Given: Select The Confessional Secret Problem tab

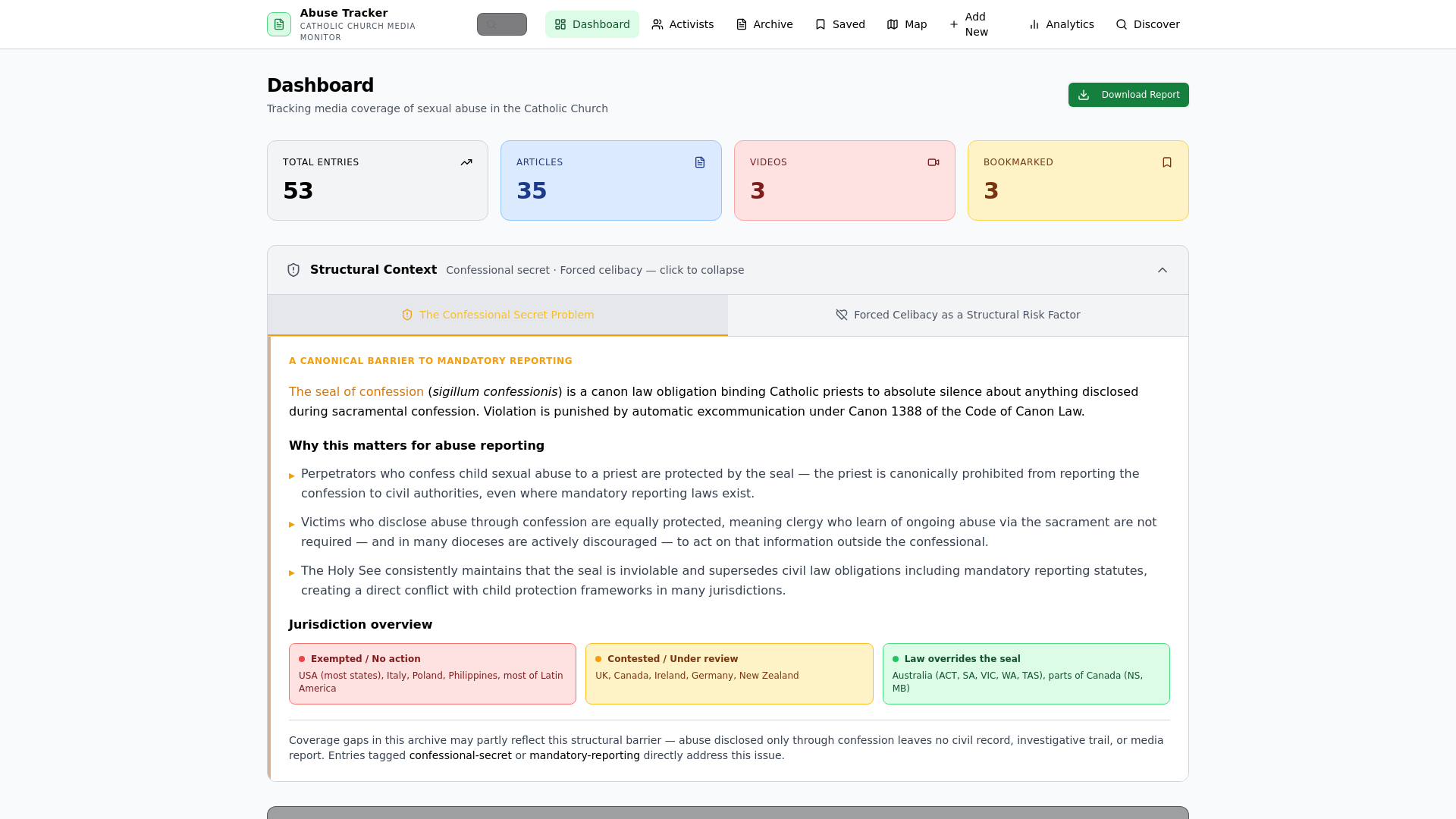Looking at the screenshot, I should click(x=497, y=315).
